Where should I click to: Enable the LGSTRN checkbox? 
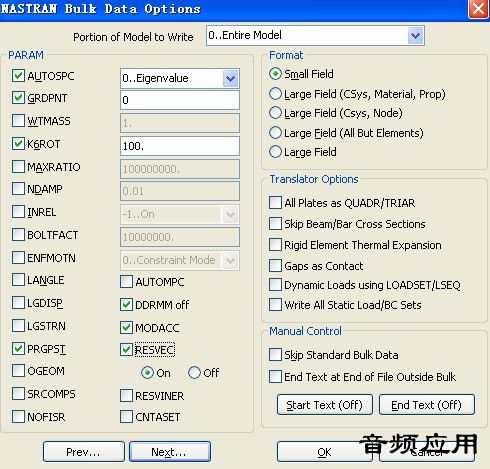pos(18,326)
